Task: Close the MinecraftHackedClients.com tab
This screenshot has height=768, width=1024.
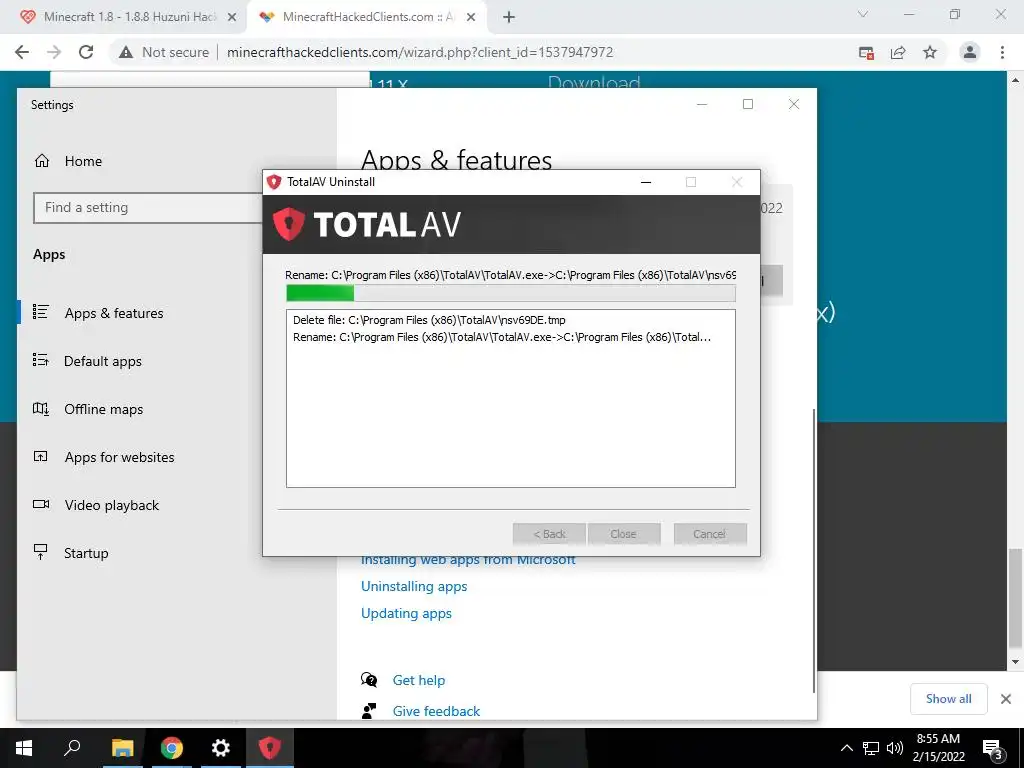Action: 471,18
